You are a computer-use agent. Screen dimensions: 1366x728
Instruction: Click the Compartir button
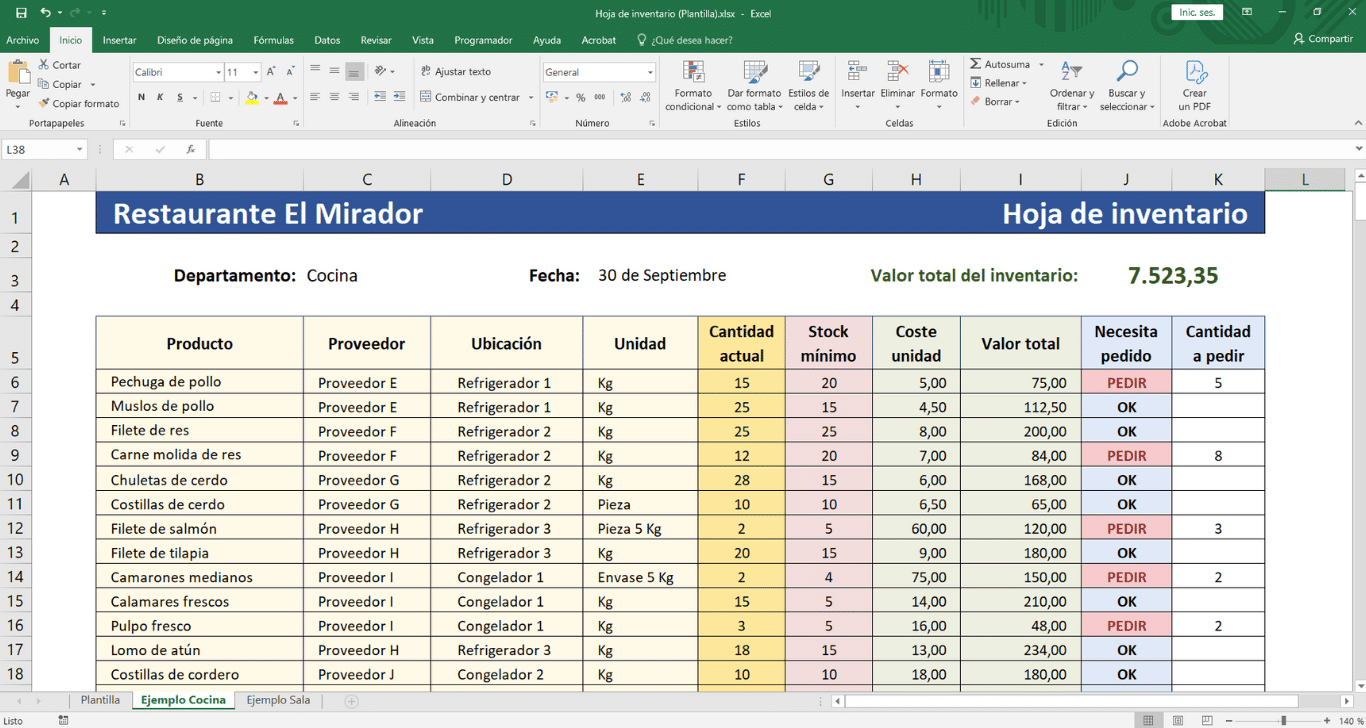coord(1323,39)
